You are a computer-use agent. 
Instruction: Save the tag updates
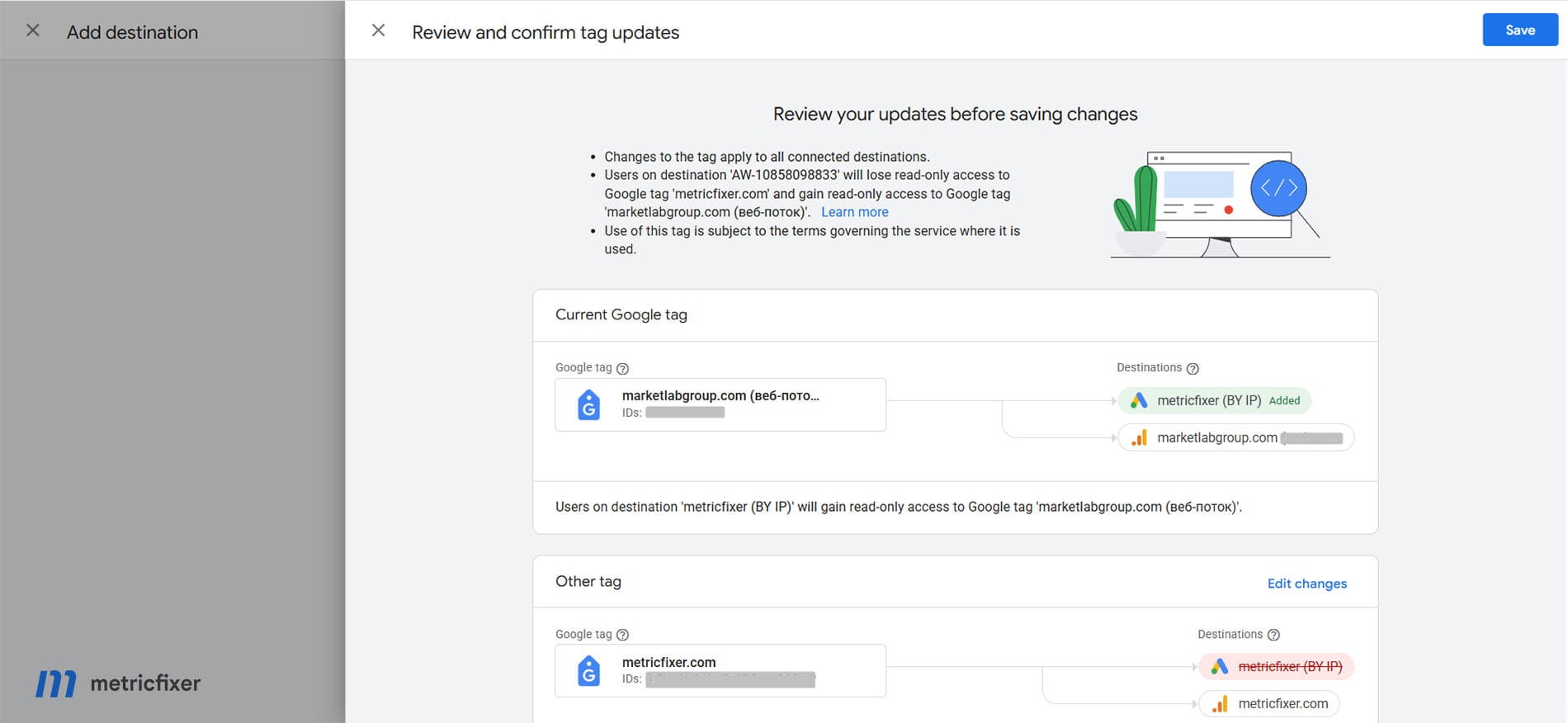[1520, 30]
